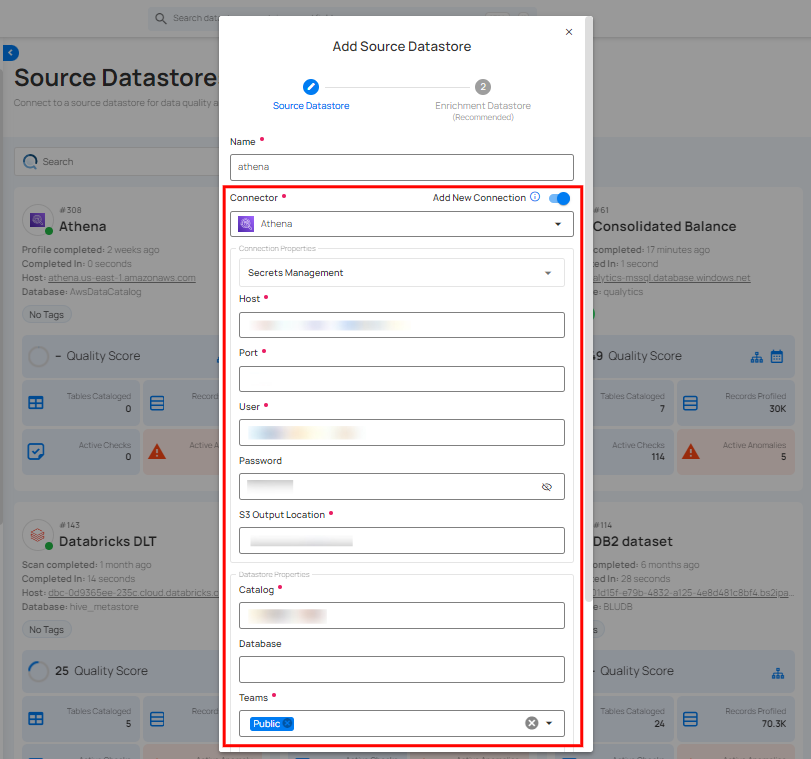This screenshot has height=759, width=811.
Task: Open the calendar icon beside Quality Score
Action: (777, 356)
